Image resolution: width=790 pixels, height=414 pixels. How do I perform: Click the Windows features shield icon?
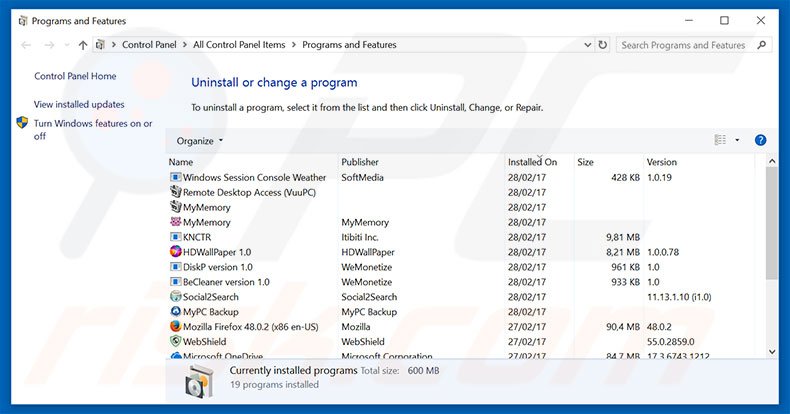pyautogui.click(x=22, y=122)
